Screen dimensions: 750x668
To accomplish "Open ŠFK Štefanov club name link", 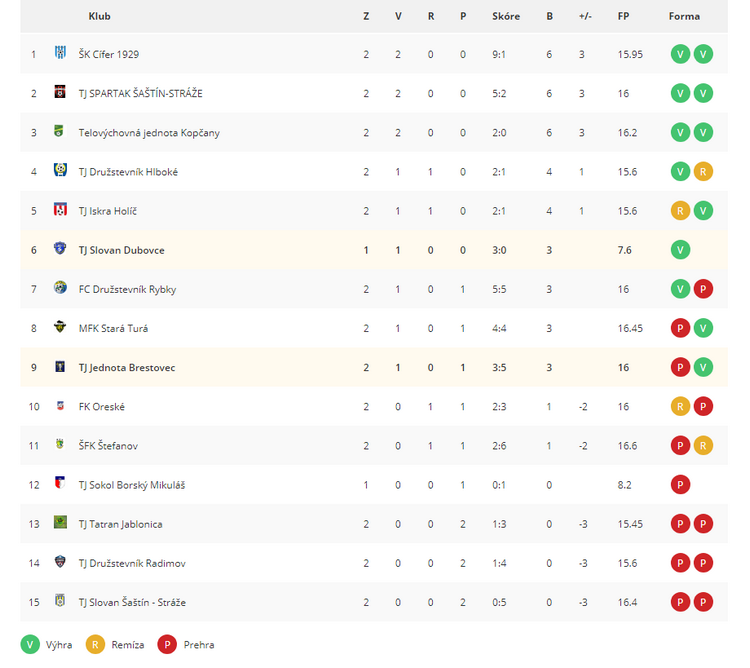I will tap(108, 446).
